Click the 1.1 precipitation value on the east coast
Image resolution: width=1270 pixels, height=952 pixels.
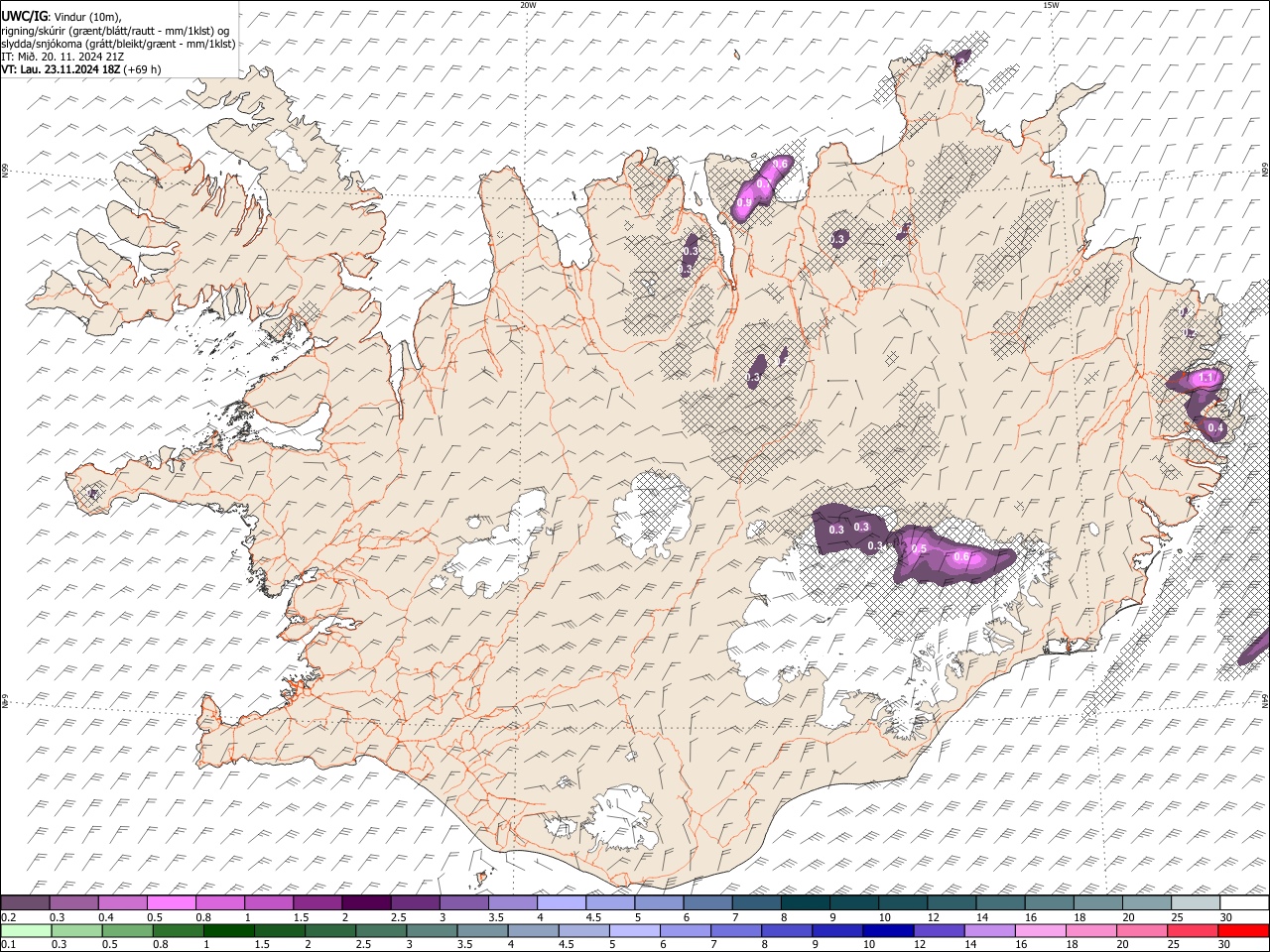1207,378
